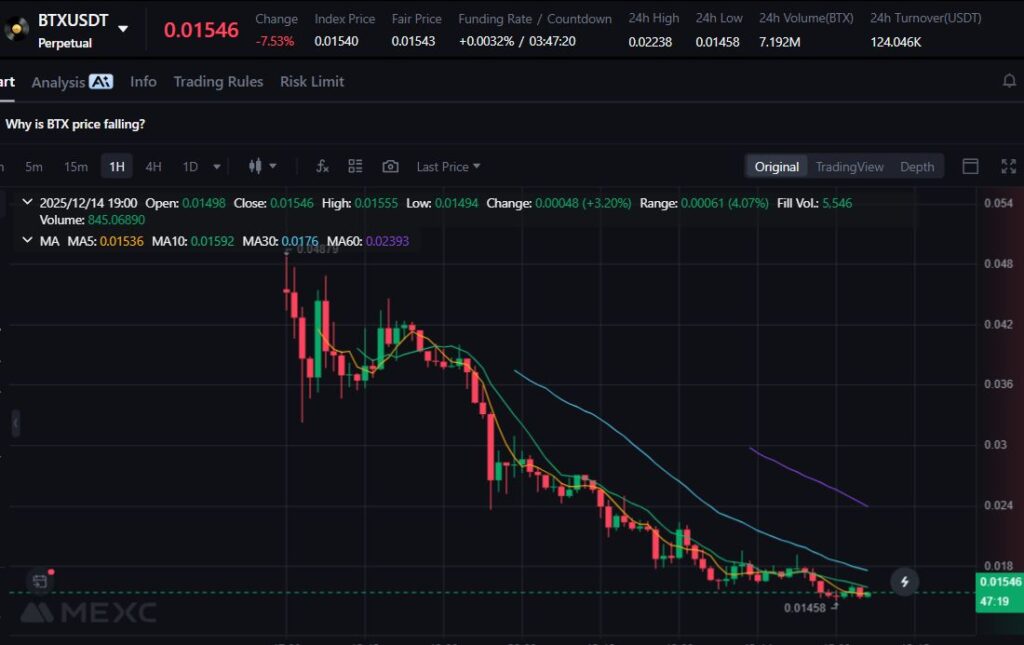Select the 4H timeframe
1024x645 pixels.
(x=153, y=167)
